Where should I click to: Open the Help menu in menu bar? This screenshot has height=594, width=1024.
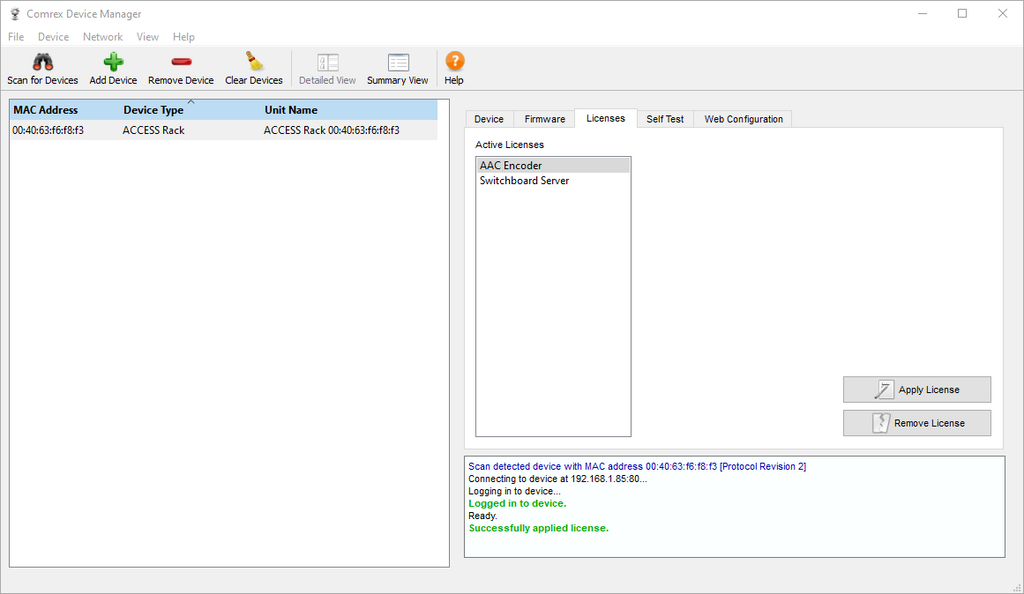184,37
